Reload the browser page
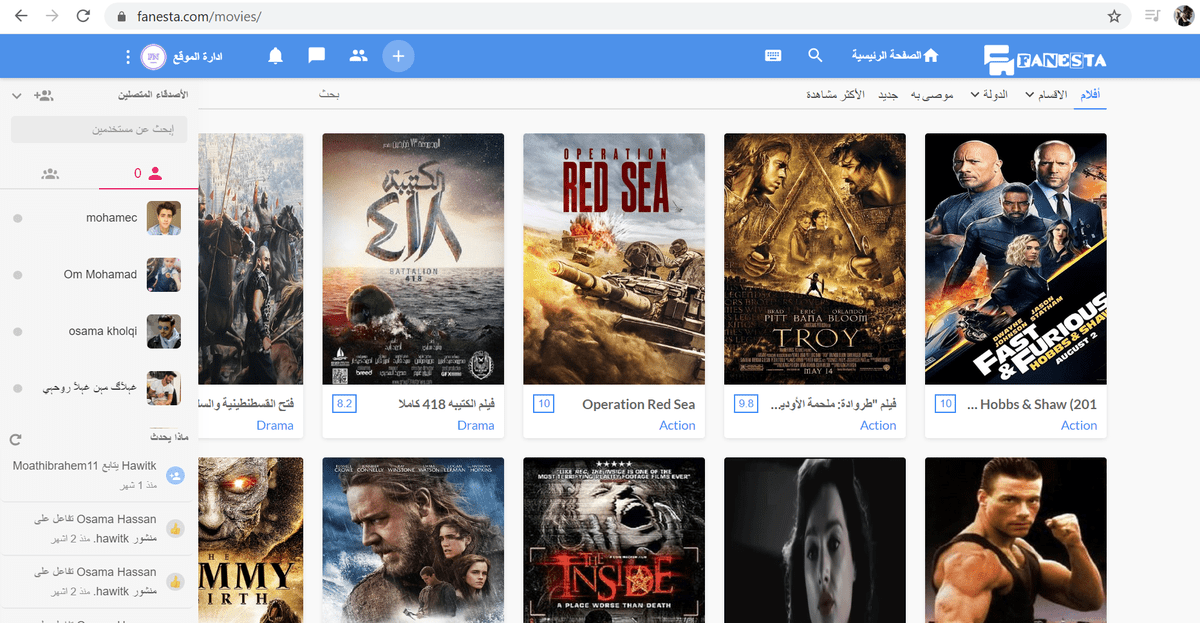This screenshot has width=1200, height=623. [x=83, y=17]
